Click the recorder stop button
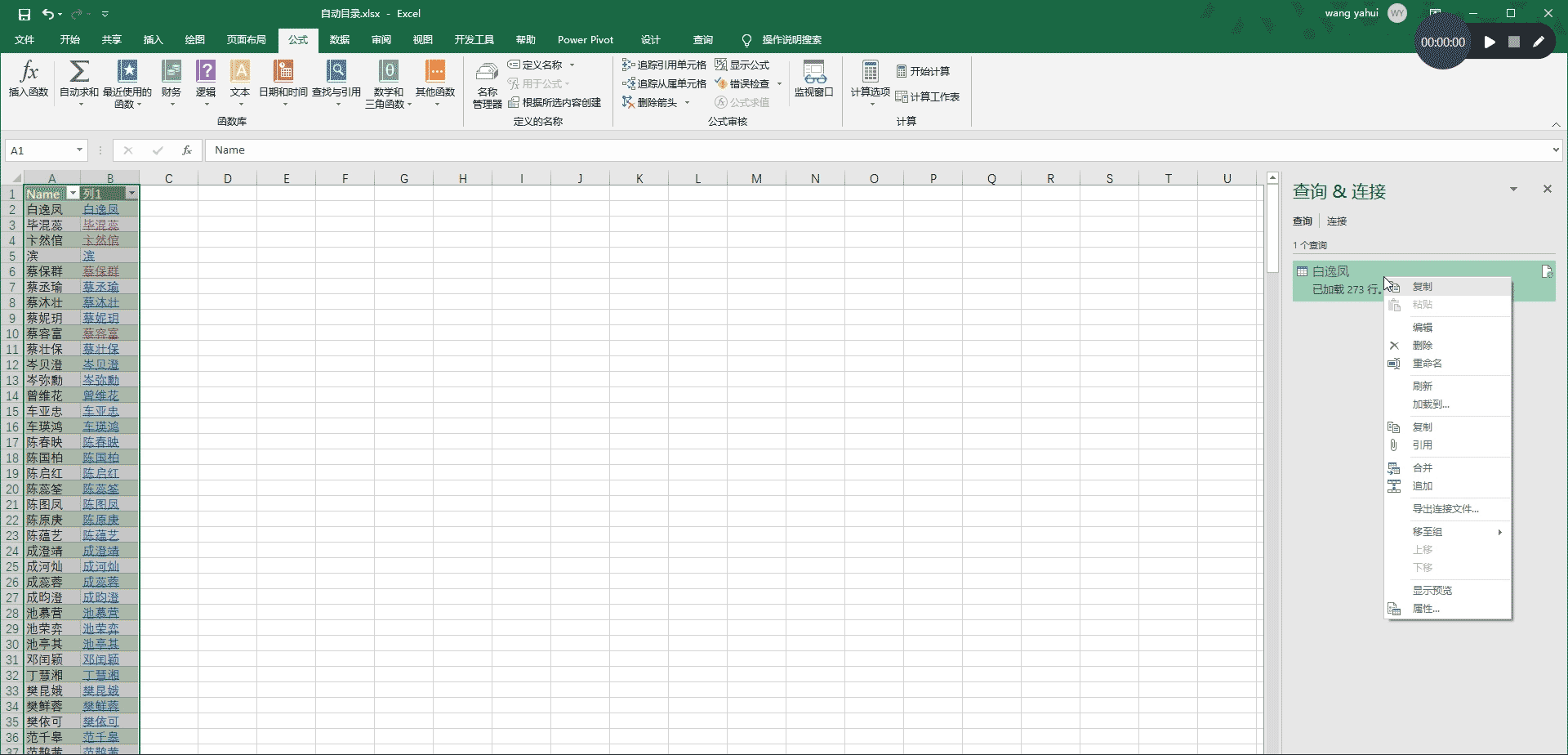This screenshot has height=755, width=1568. [x=1514, y=42]
